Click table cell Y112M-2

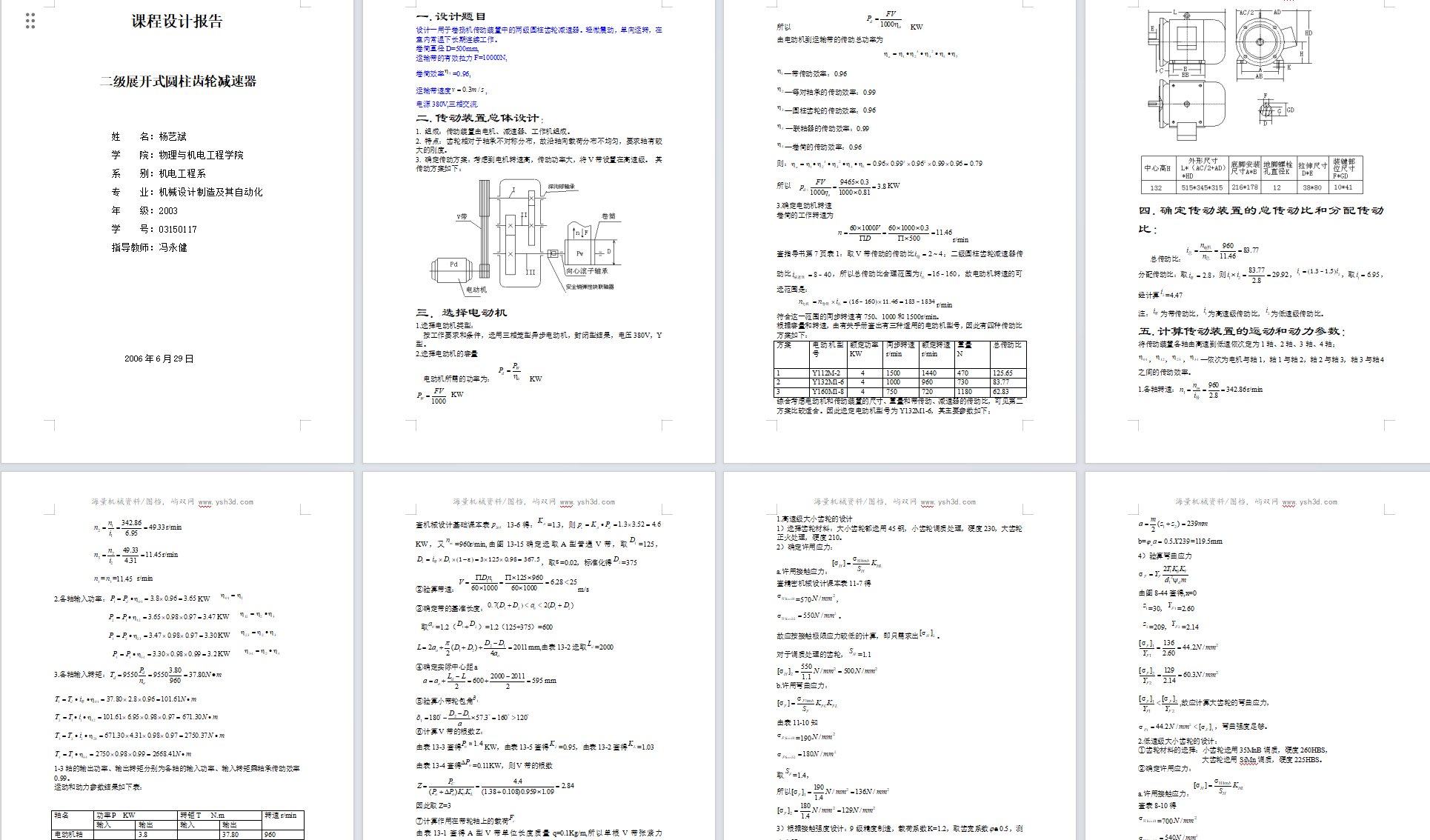click(x=825, y=373)
